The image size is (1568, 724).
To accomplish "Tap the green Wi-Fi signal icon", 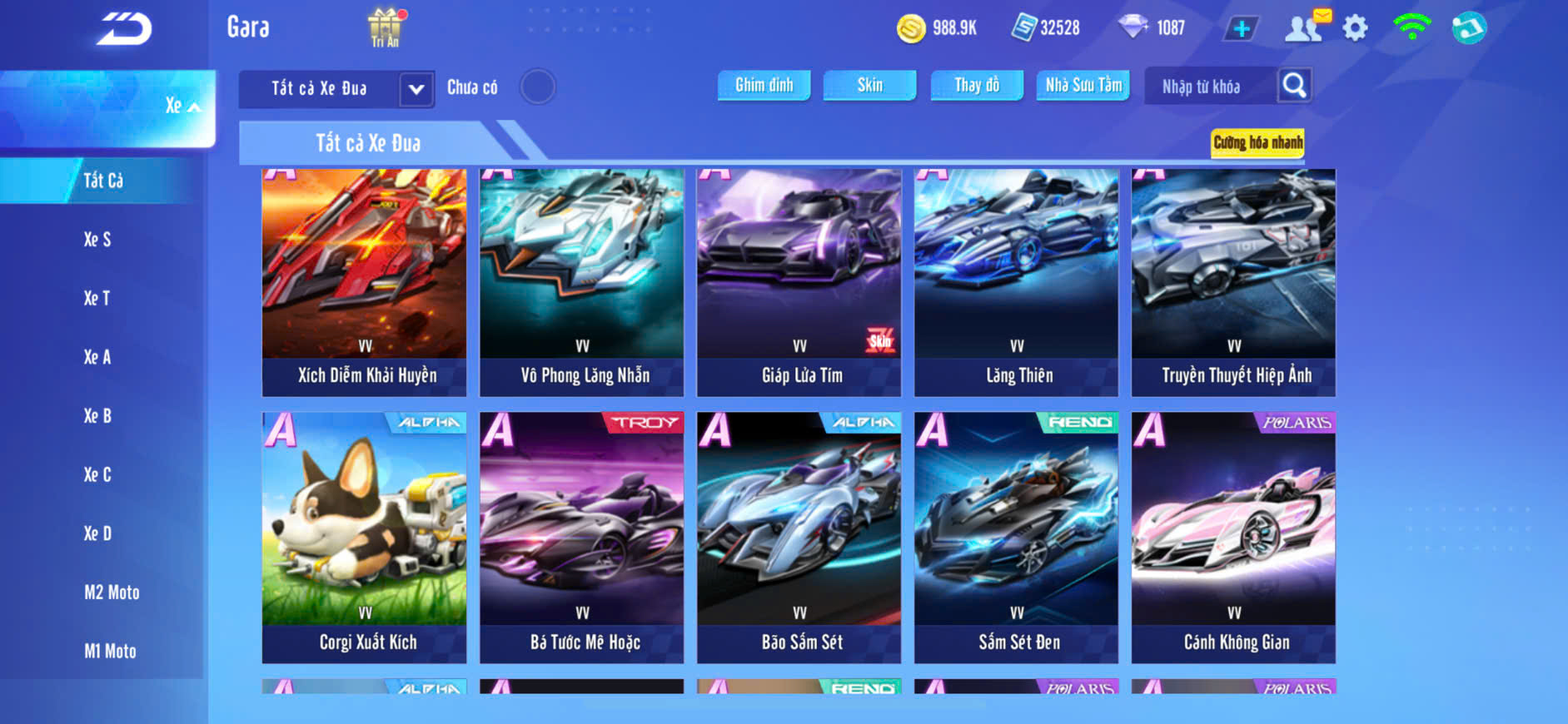I will 1411,27.
